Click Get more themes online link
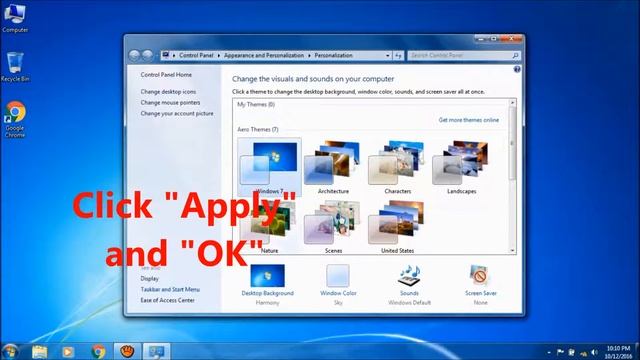This screenshot has width=640, height=360. click(x=469, y=120)
